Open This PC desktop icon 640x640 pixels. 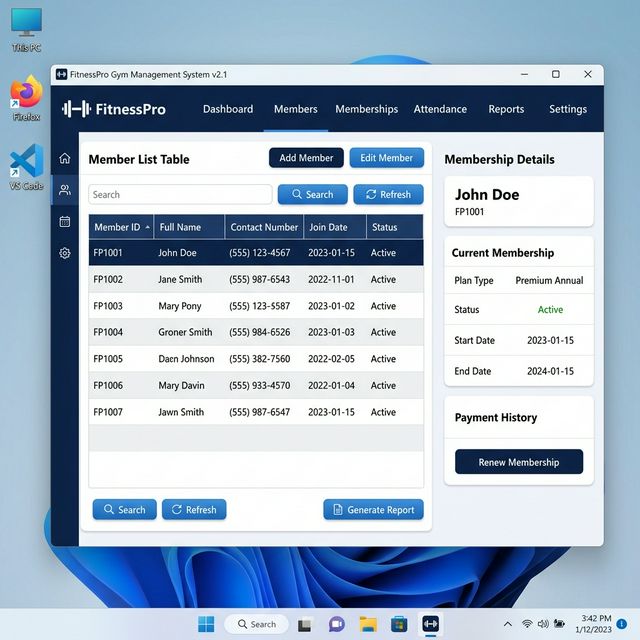coord(26,30)
